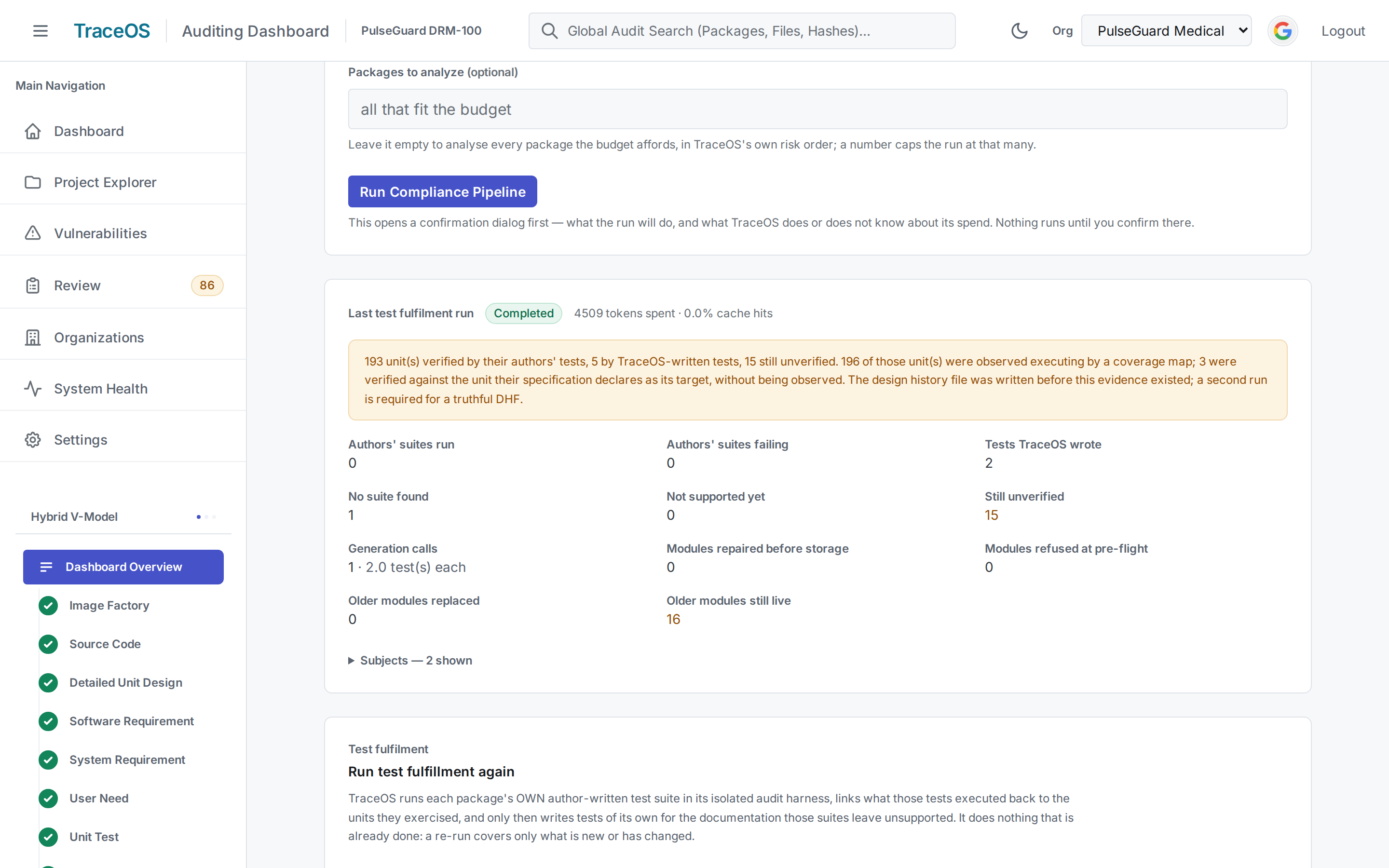This screenshot has height=868, width=1389.
Task: Click the Image Factory green checkmark
Action: 48,606
